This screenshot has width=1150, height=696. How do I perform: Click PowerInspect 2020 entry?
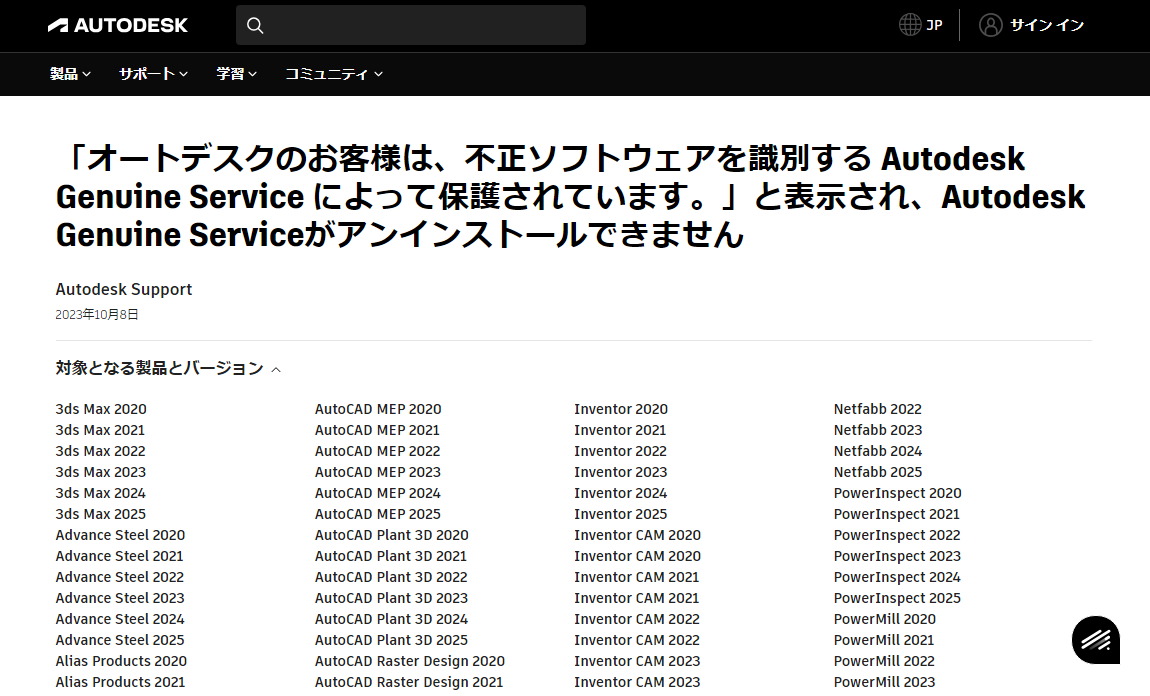click(898, 494)
